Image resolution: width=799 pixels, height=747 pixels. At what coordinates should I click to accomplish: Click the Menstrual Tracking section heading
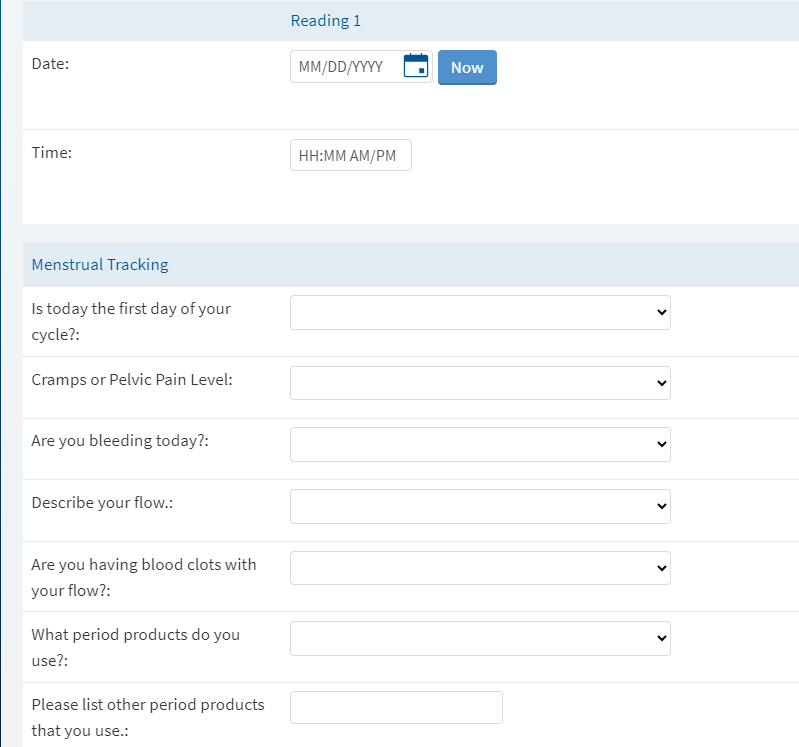pos(100,264)
